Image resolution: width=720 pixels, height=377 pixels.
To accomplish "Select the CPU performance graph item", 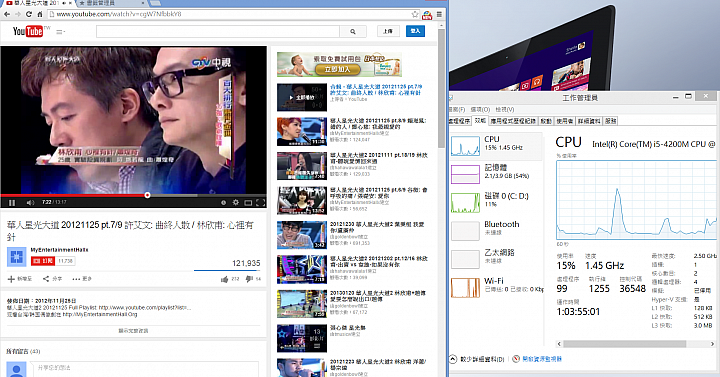I will click(x=496, y=146).
